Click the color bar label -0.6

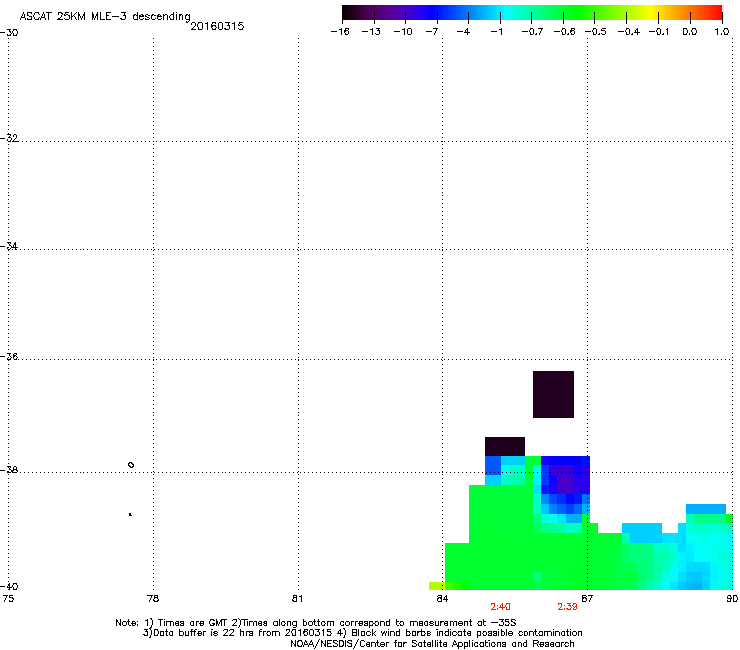tap(564, 32)
